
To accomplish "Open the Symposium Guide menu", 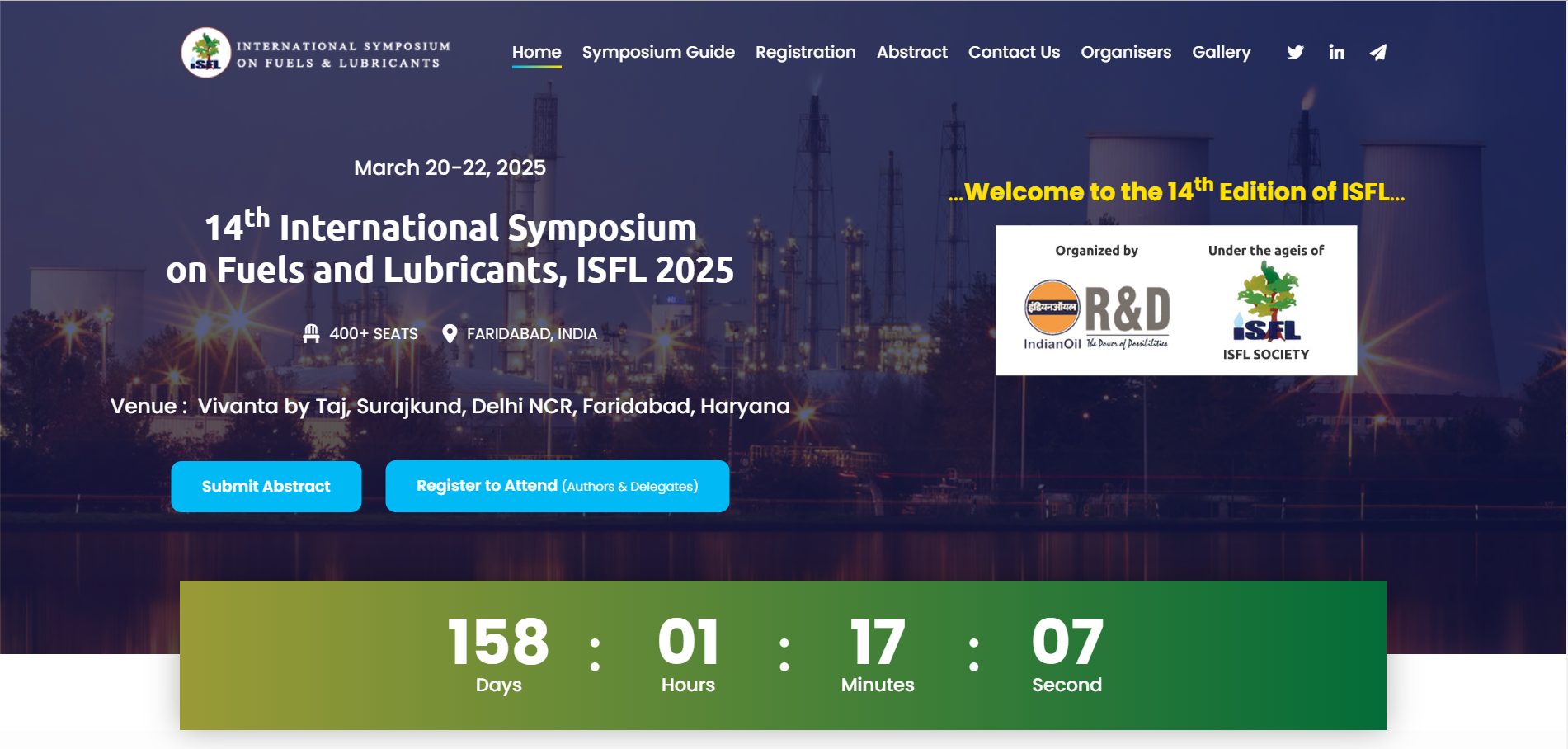I will click(x=658, y=52).
